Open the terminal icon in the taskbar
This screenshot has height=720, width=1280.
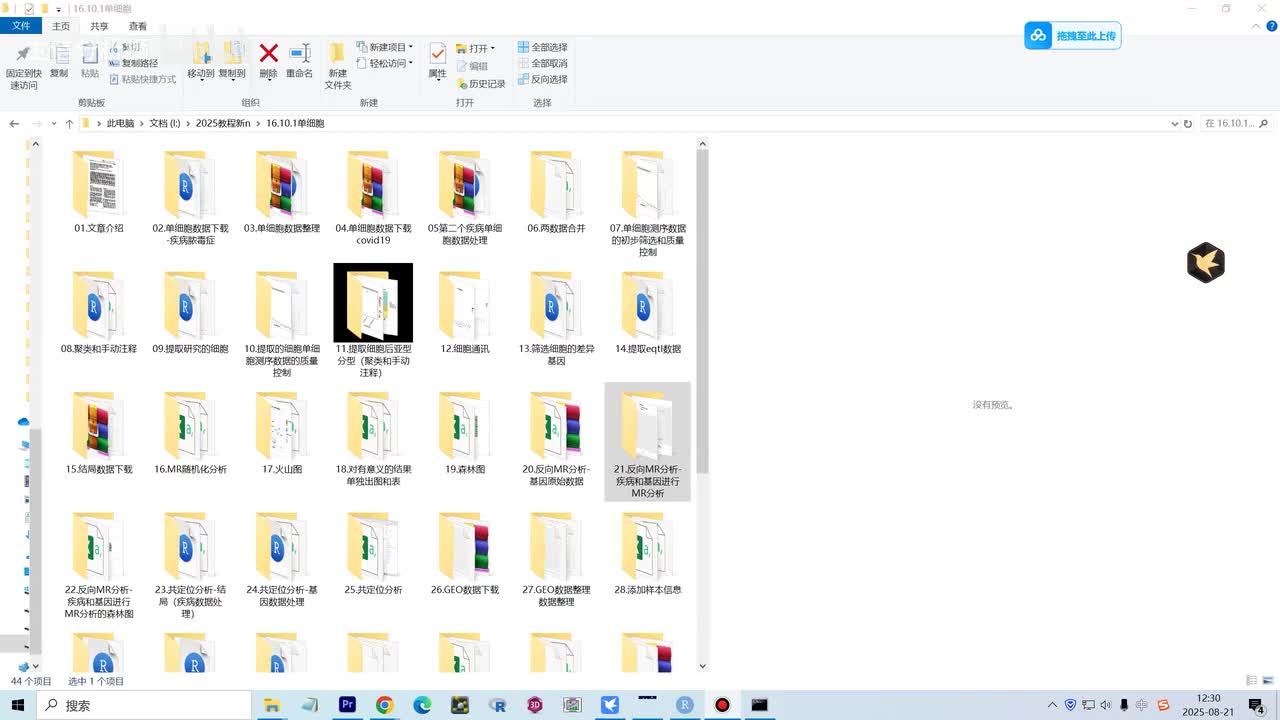760,705
